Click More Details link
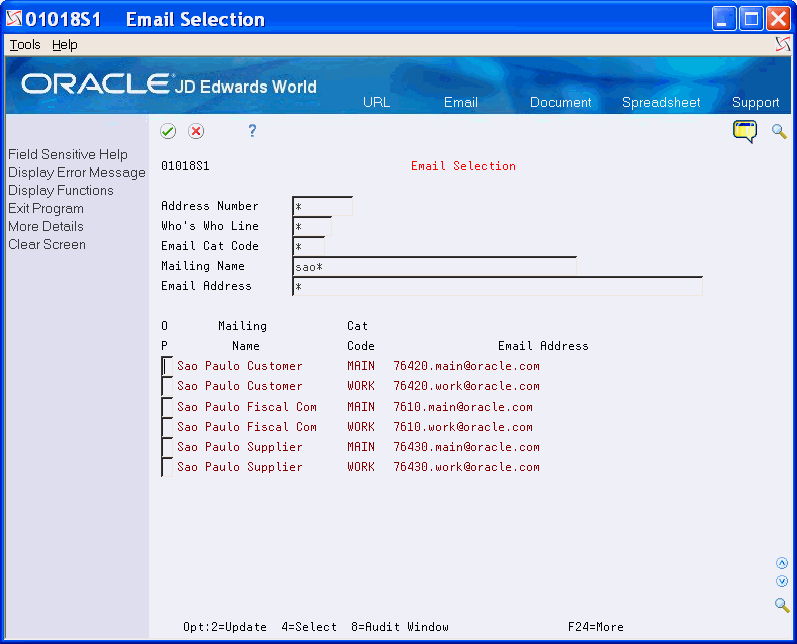The height and width of the screenshot is (644, 797). (x=46, y=226)
